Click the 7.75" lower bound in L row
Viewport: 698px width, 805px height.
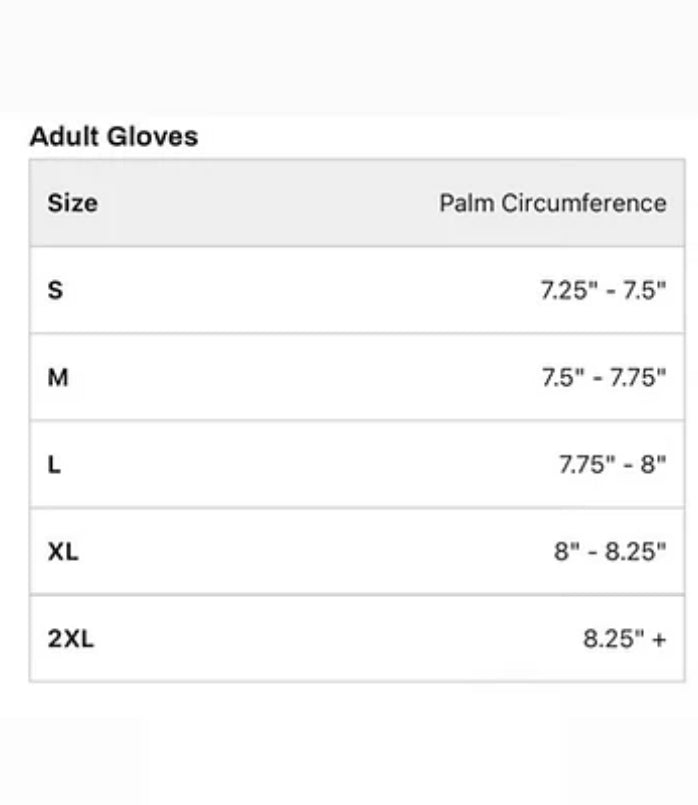pos(585,465)
